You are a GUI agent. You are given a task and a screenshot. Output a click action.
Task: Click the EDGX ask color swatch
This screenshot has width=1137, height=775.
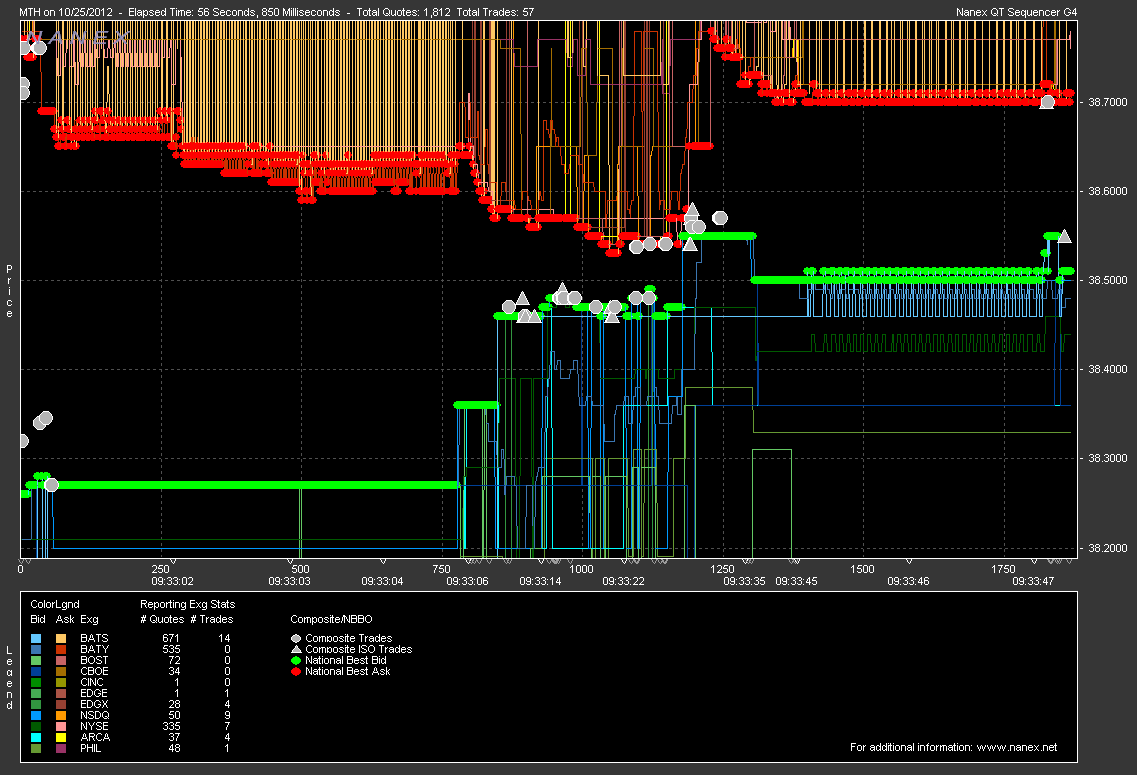click(x=61, y=704)
